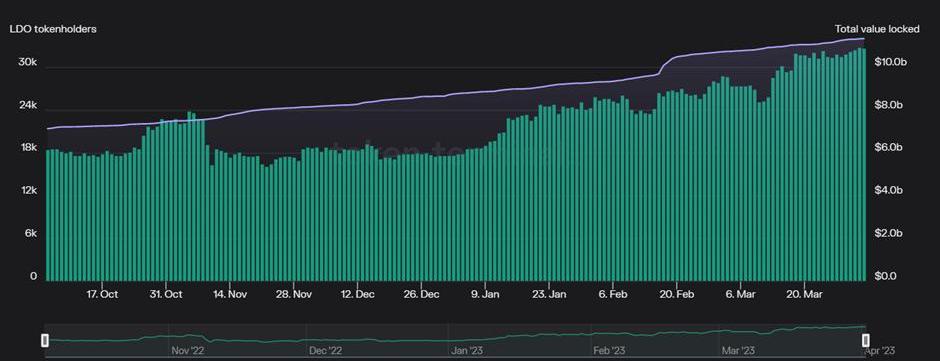940x361 pixels.
Task: Select the 6. Feb date label
Action: point(613,294)
